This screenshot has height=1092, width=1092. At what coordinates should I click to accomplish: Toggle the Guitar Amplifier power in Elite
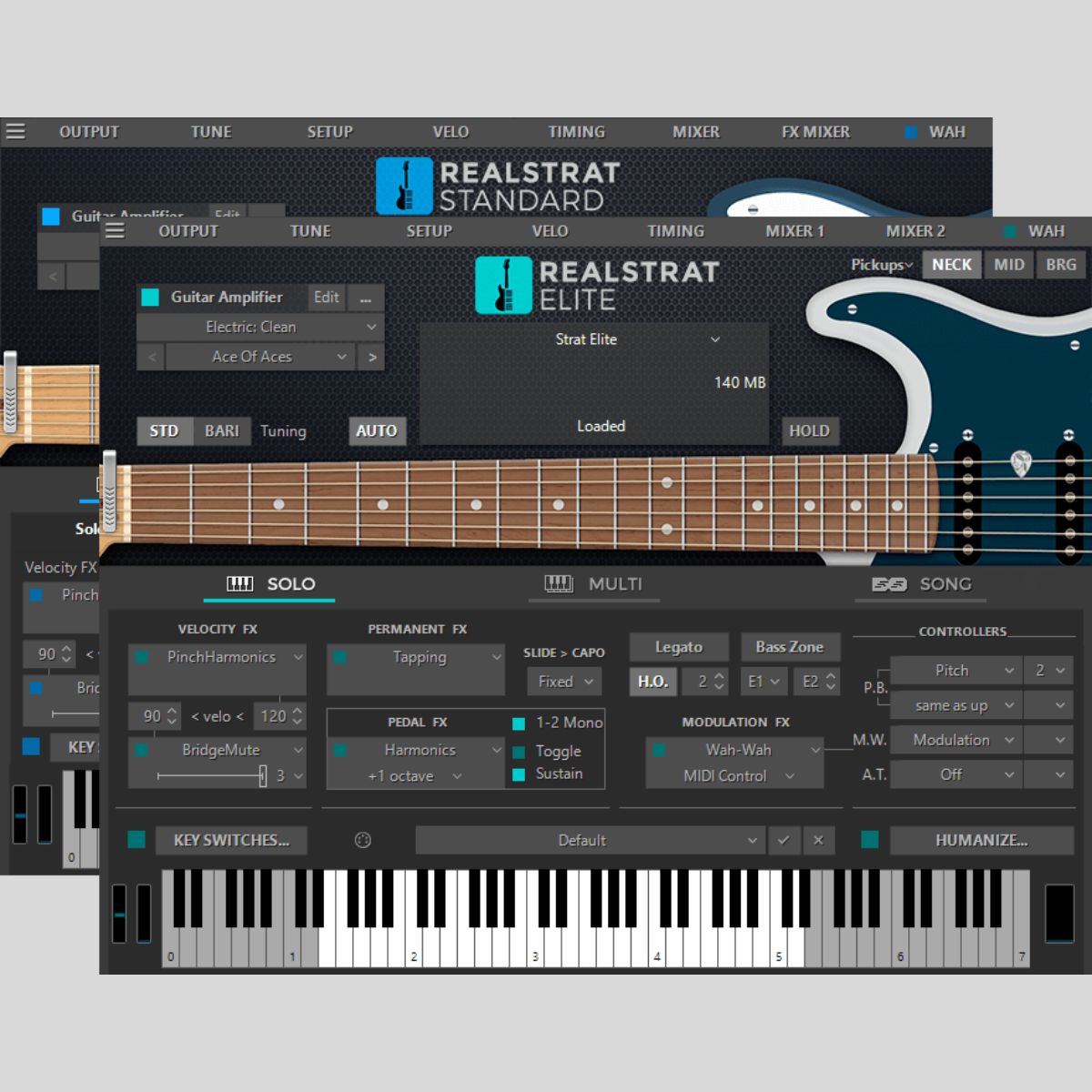[x=151, y=298]
